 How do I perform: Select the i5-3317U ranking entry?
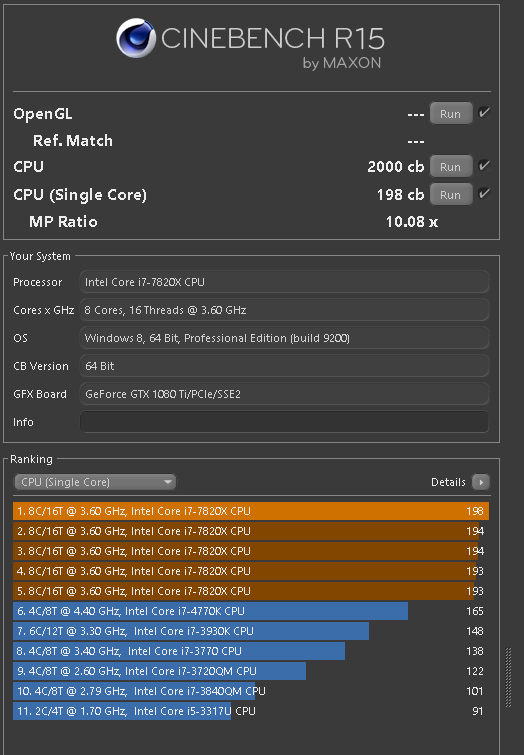[x=251, y=711]
